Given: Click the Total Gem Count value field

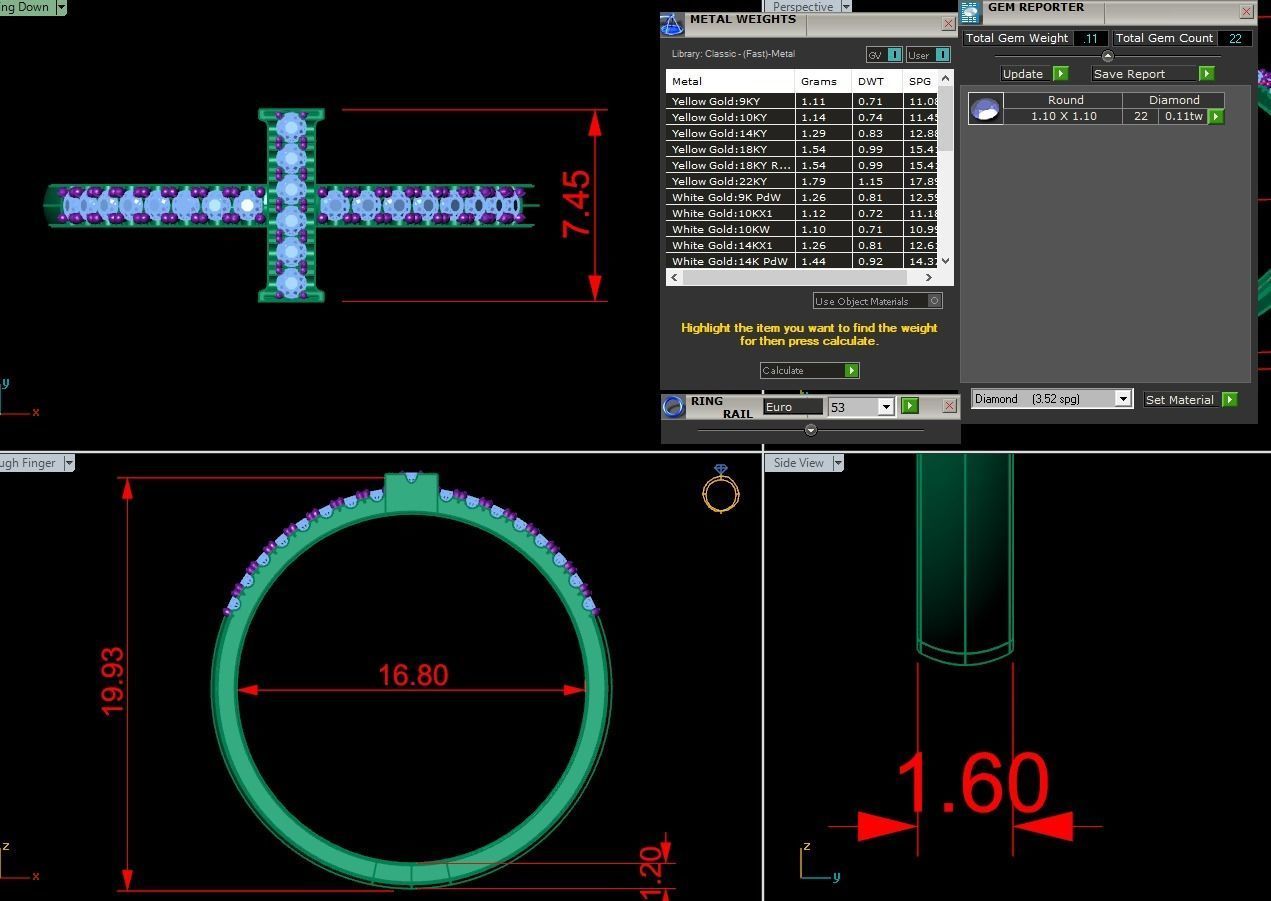Looking at the screenshot, I should pyautogui.click(x=1235, y=38).
